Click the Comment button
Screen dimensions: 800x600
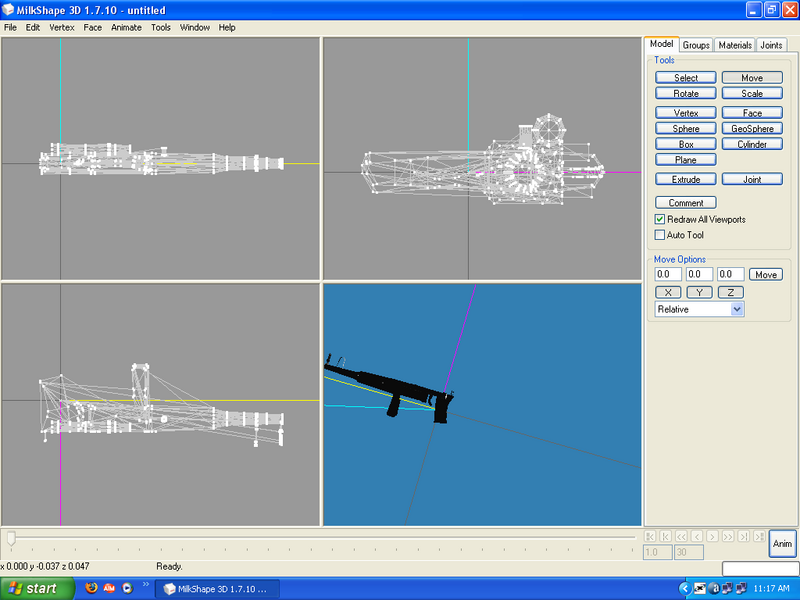[x=686, y=203]
